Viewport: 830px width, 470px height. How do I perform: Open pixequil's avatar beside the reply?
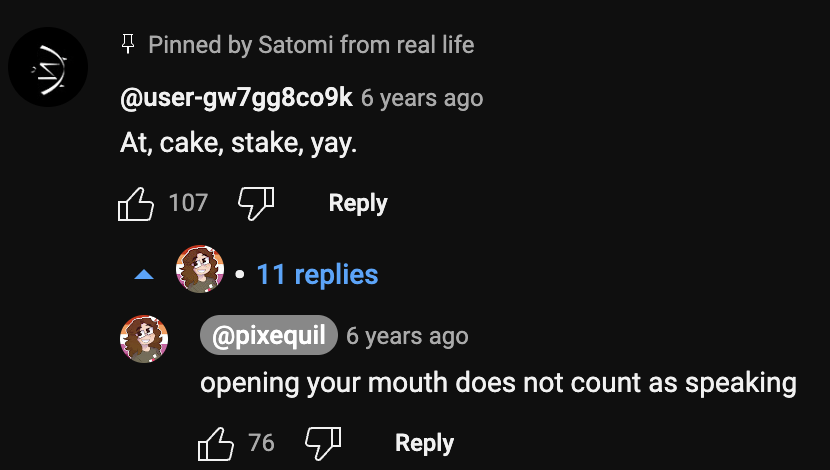point(144,338)
